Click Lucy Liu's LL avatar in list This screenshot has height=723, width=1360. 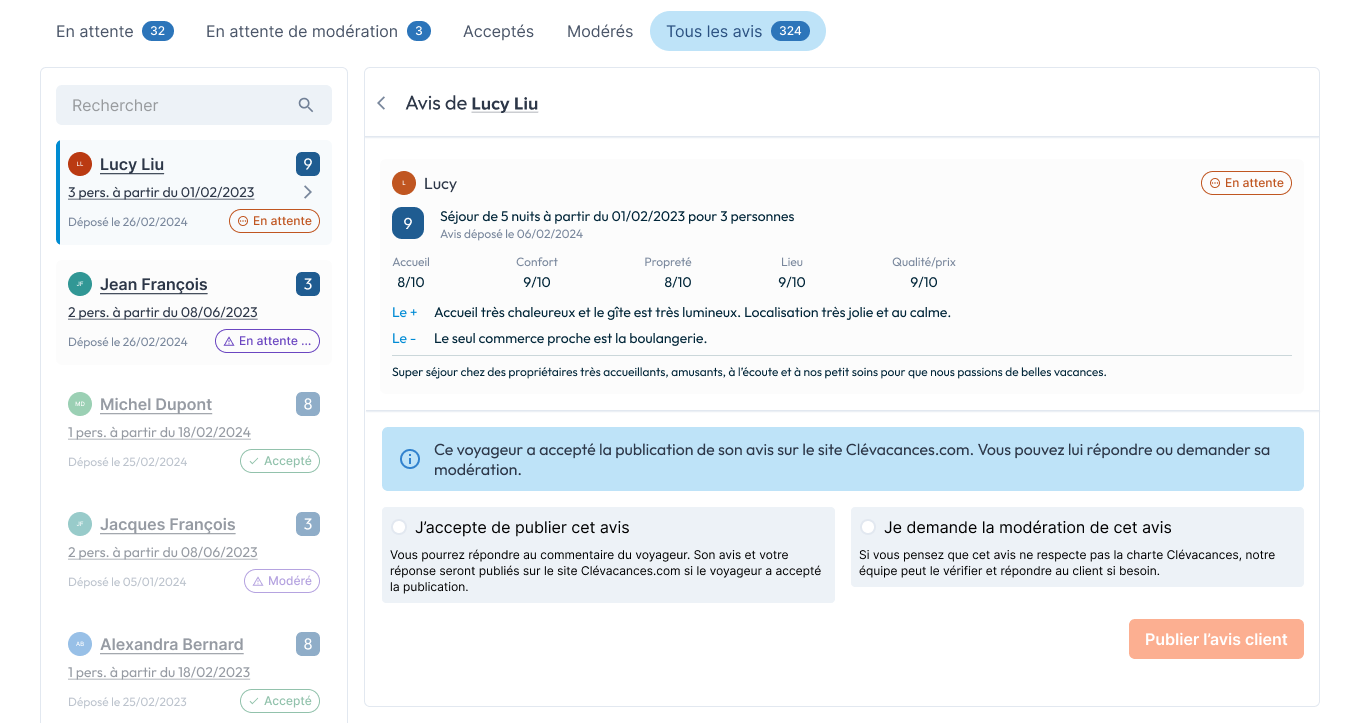click(80, 164)
